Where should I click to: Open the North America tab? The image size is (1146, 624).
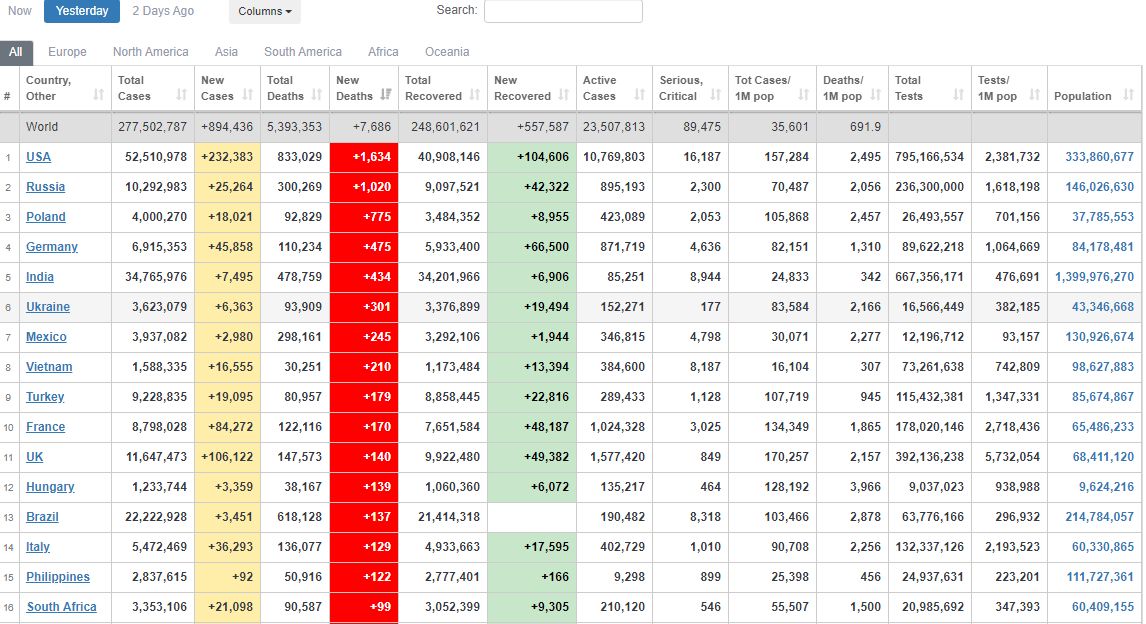click(x=150, y=52)
